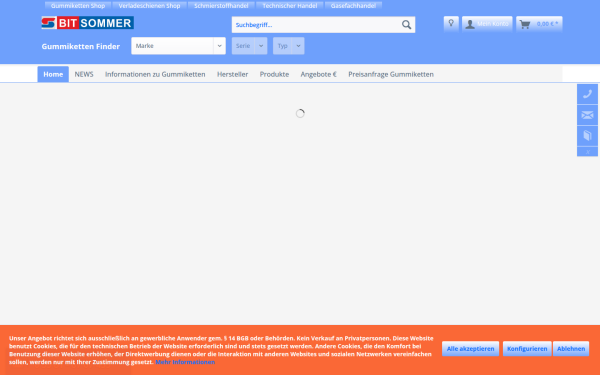Open Preisanfrage Gummiketten navigation item
The image size is (600, 375).
click(x=391, y=74)
